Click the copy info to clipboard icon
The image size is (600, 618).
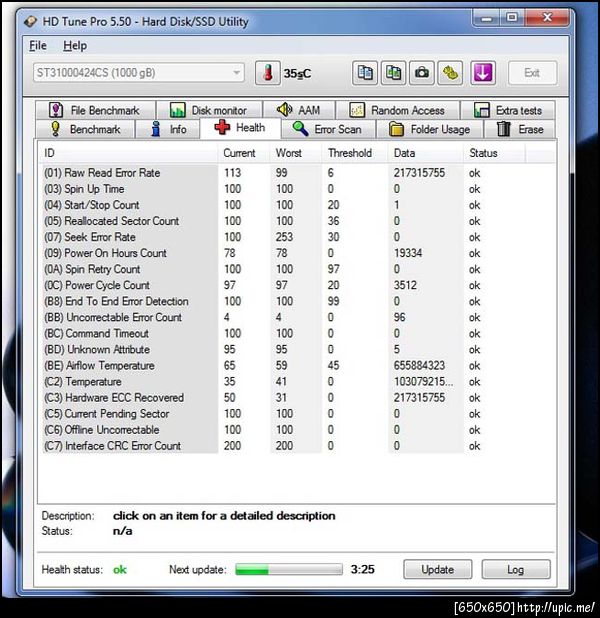(365, 73)
